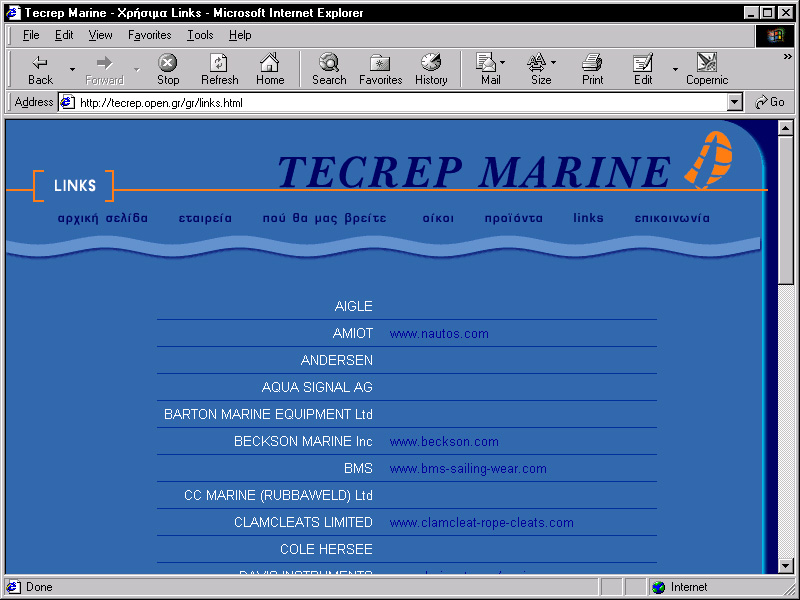800x600 pixels.
Task: Open the Favorites menu
Action: coord(149,35)
